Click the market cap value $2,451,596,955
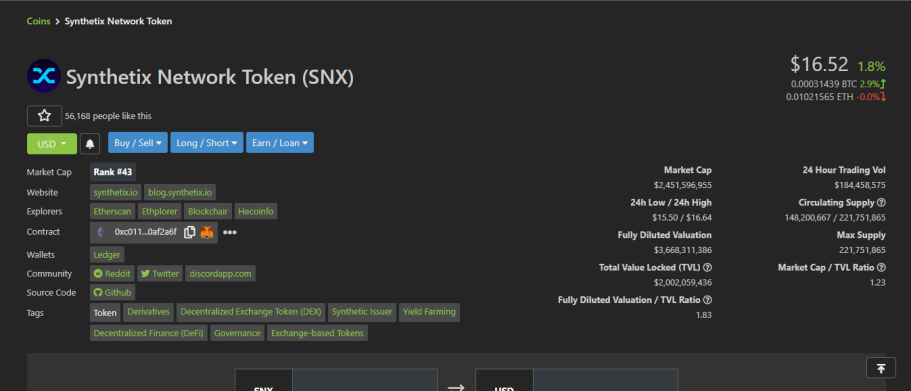Viewport: 911px width, 391px height. click(682, 185)
